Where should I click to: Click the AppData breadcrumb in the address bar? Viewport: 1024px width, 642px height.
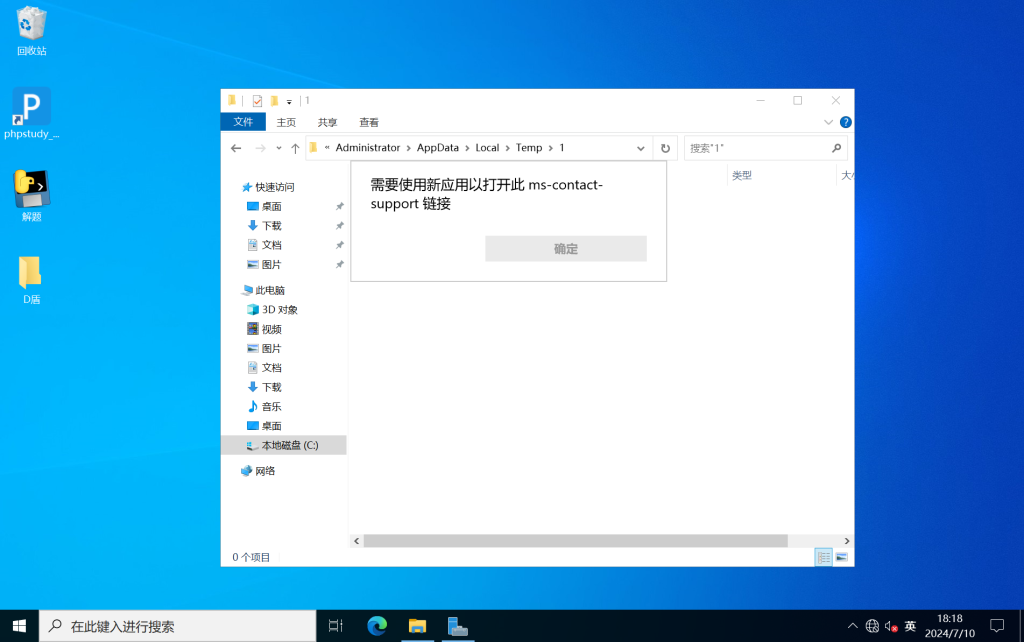[x=437, y=148]
